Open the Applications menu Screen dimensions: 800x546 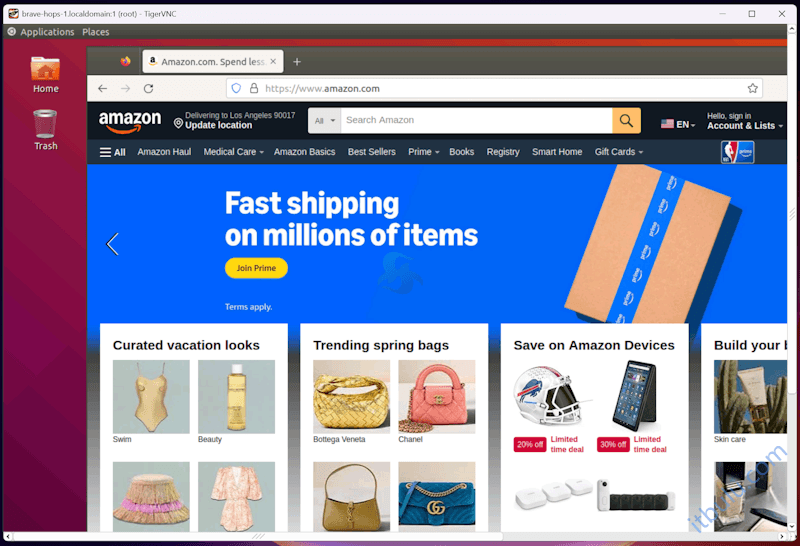[x=47, y=32]
